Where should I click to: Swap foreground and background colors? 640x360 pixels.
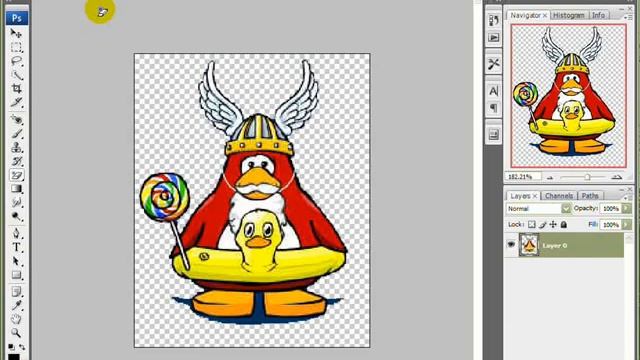pos(22,347)
